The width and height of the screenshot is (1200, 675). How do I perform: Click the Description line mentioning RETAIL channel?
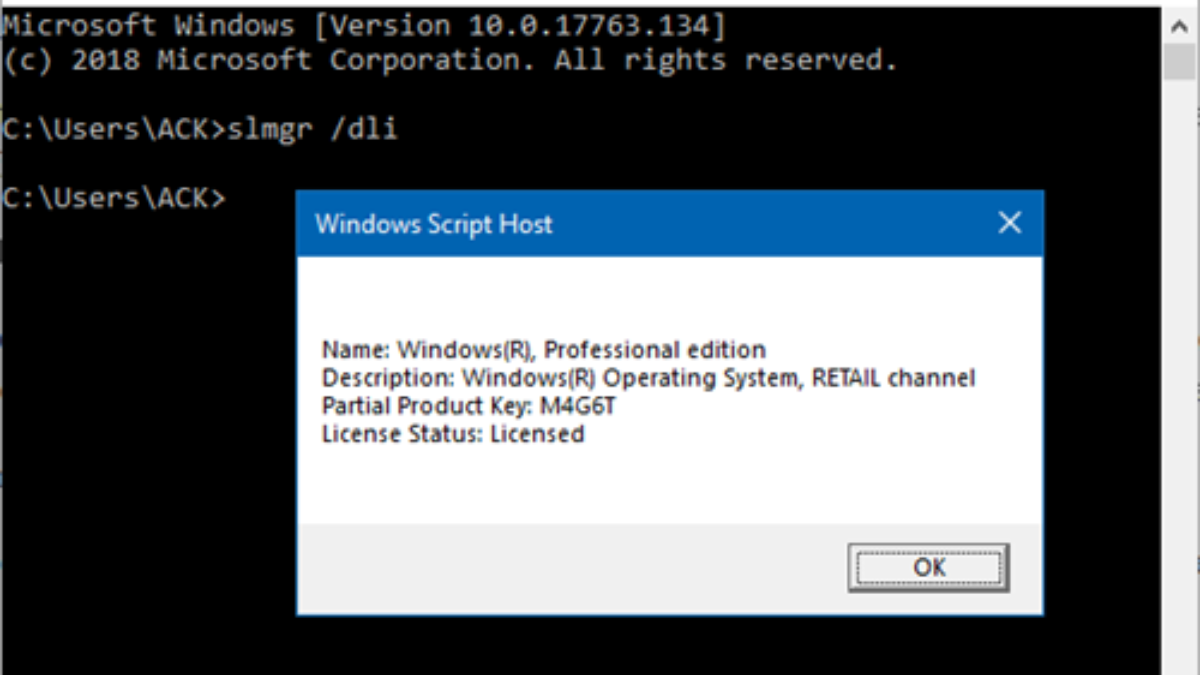(x=648, y=378)
